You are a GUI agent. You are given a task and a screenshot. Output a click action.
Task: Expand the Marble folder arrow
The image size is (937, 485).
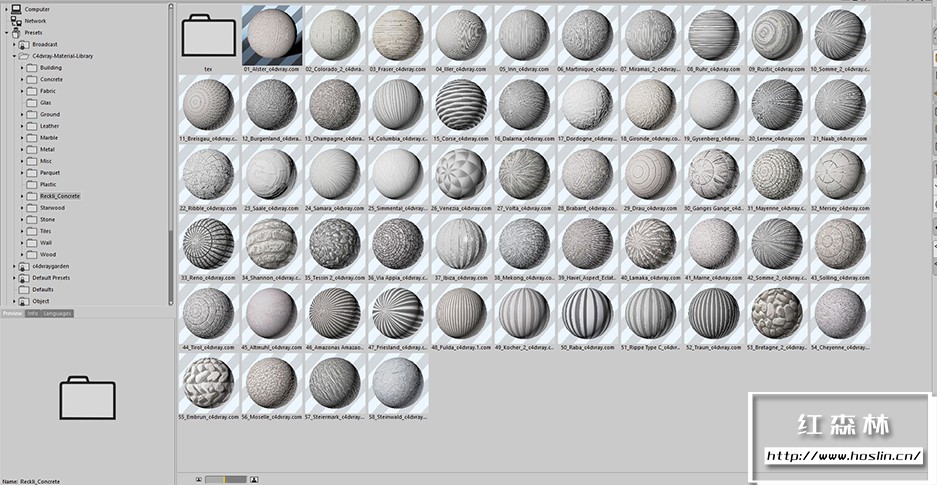[22, 138]
